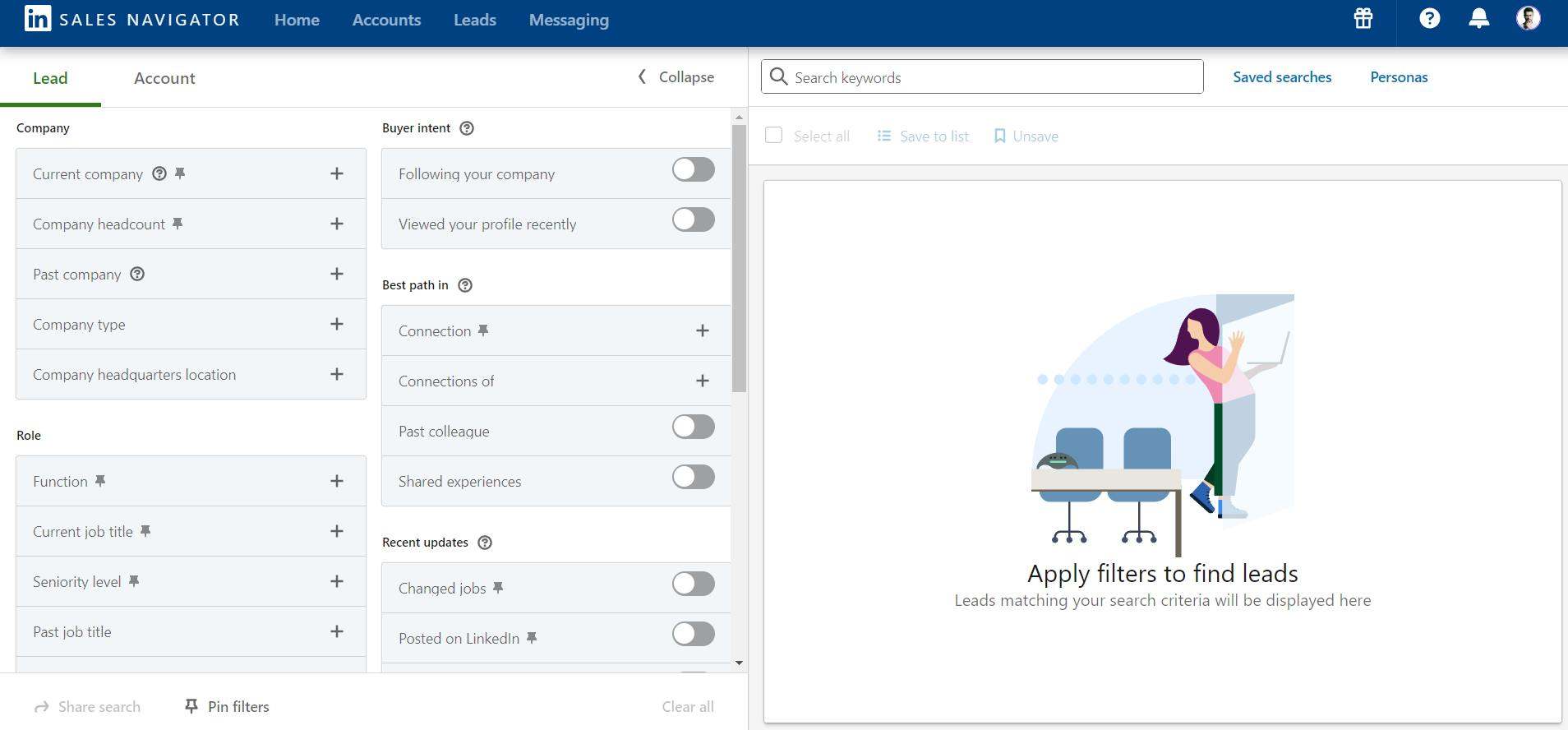Turn on the Changed jobs toggle
The width and height of the screenshot is (1568, 730).
[694, 584]
